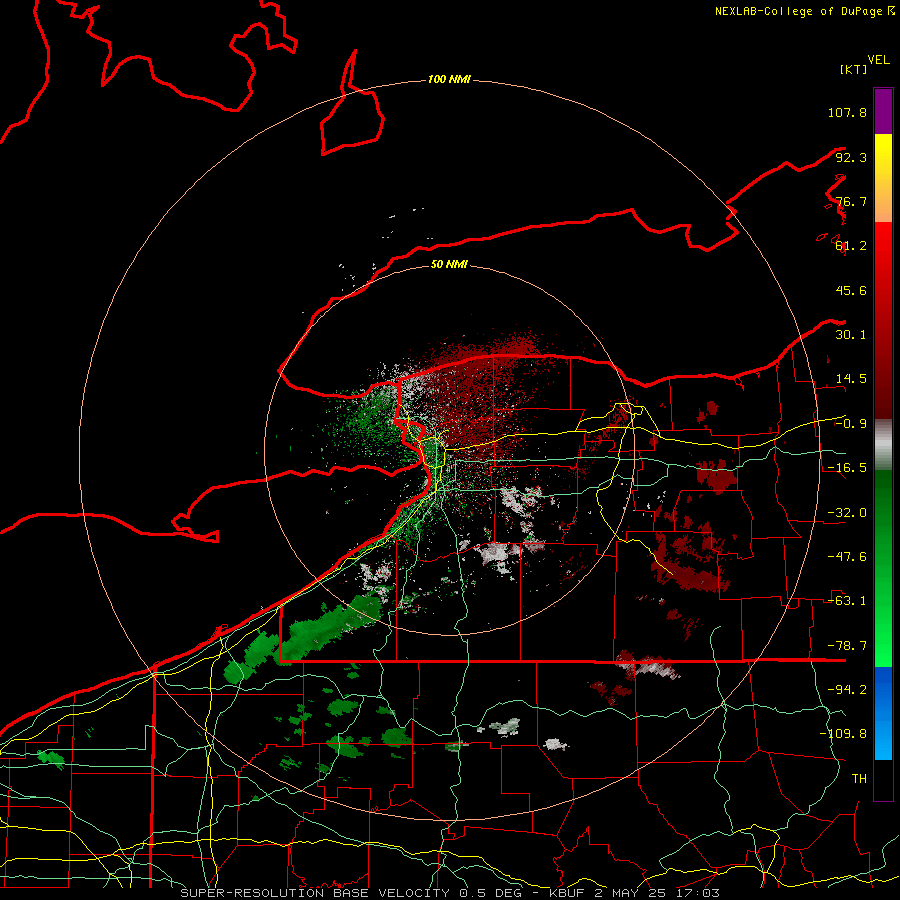900x900 pixels.
Task: Click the -78.7 legend value
Action: pos(847,646)
